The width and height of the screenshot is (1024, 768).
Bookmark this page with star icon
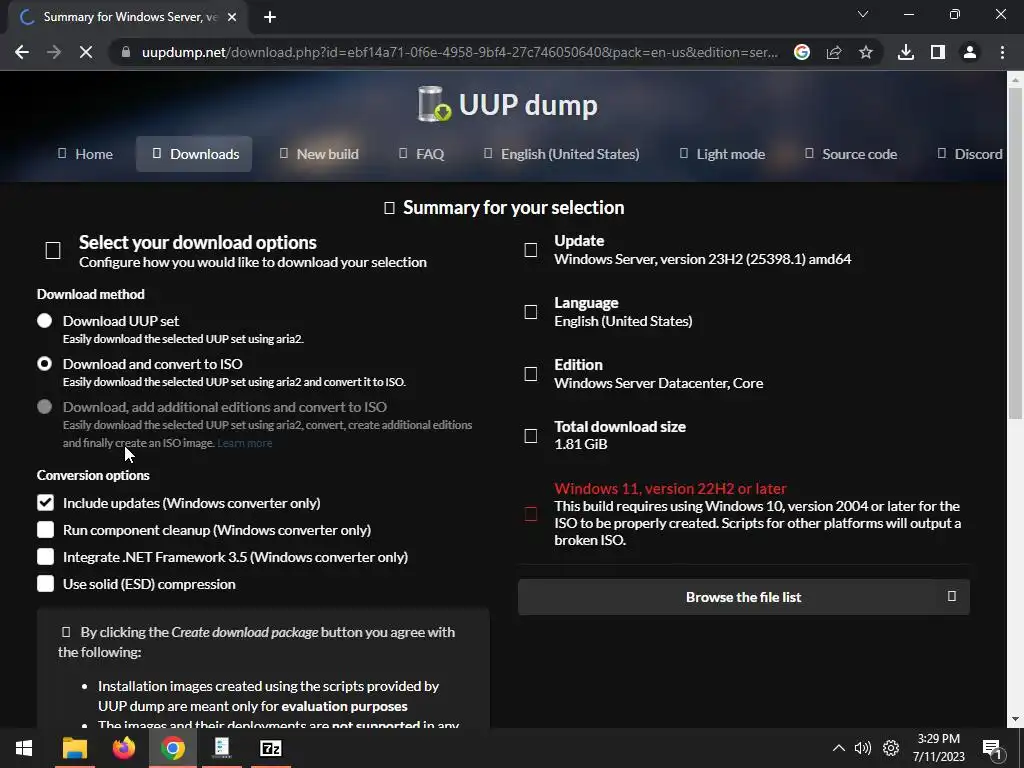[866, 52]
